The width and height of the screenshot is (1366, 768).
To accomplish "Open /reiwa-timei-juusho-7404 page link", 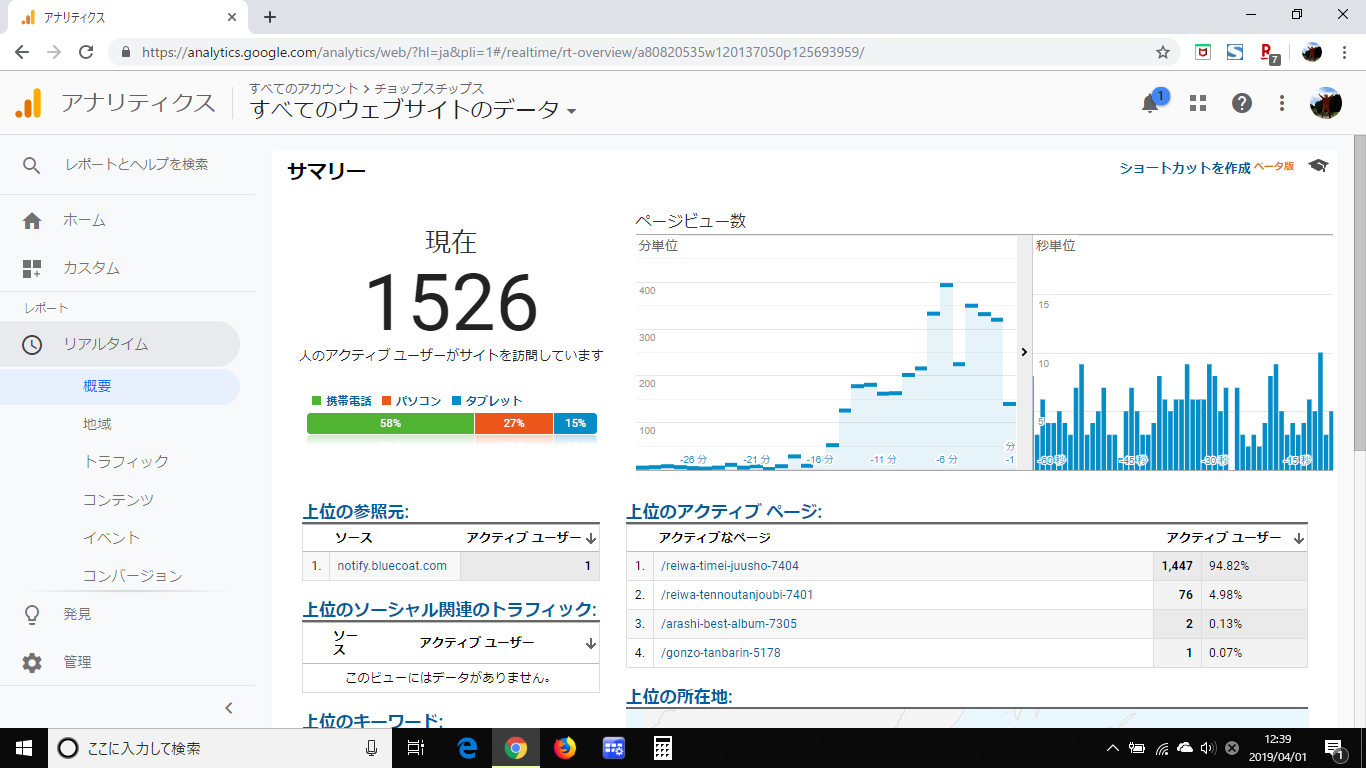I will click(x=730, y=566).
